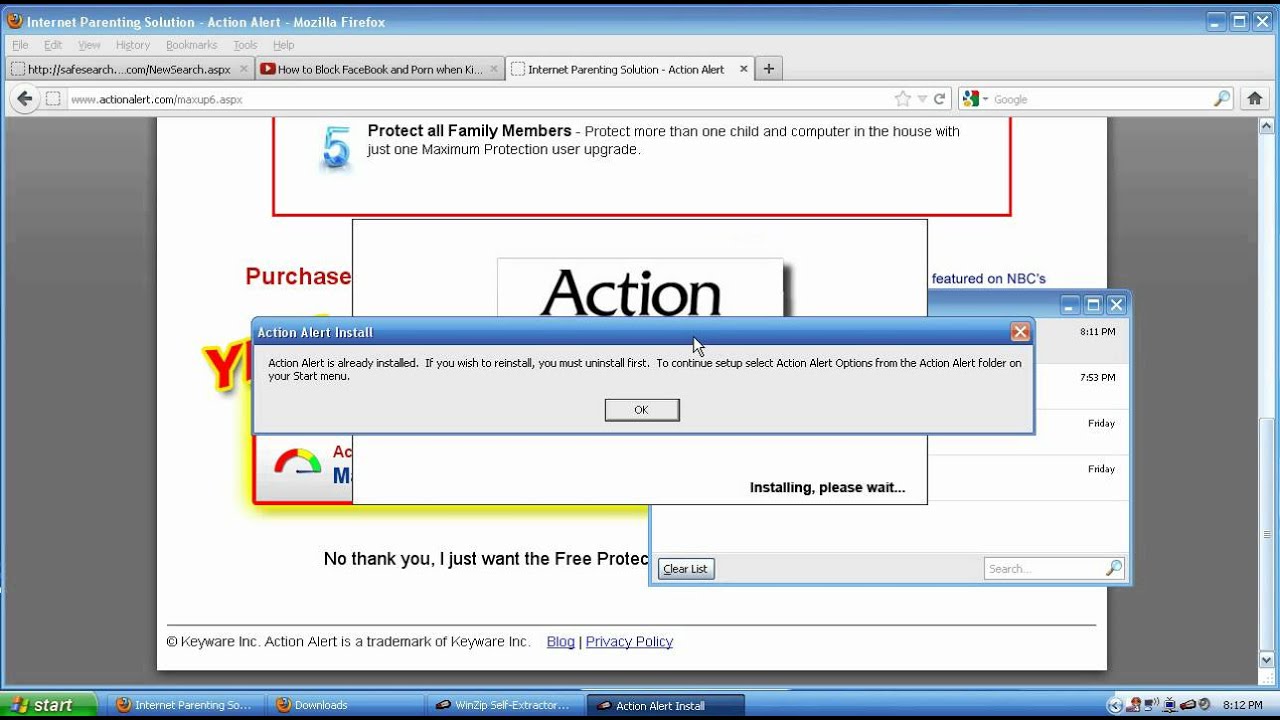This screenshot has height=720, width=1280.
Task: Open the File menu
Action: 20,45
